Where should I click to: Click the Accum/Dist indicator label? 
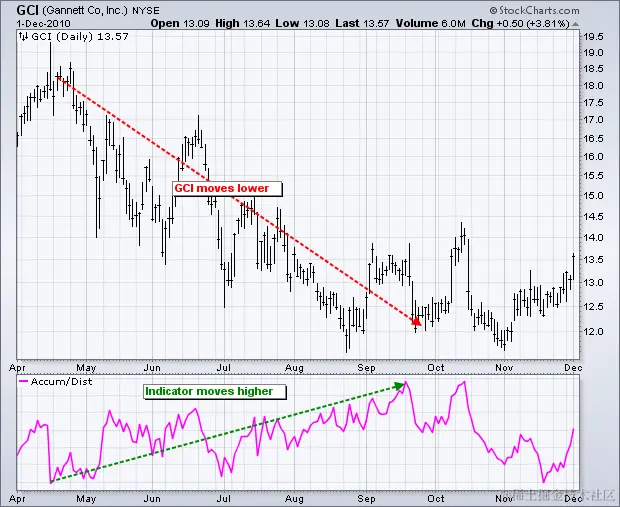(x=61, y=382)
